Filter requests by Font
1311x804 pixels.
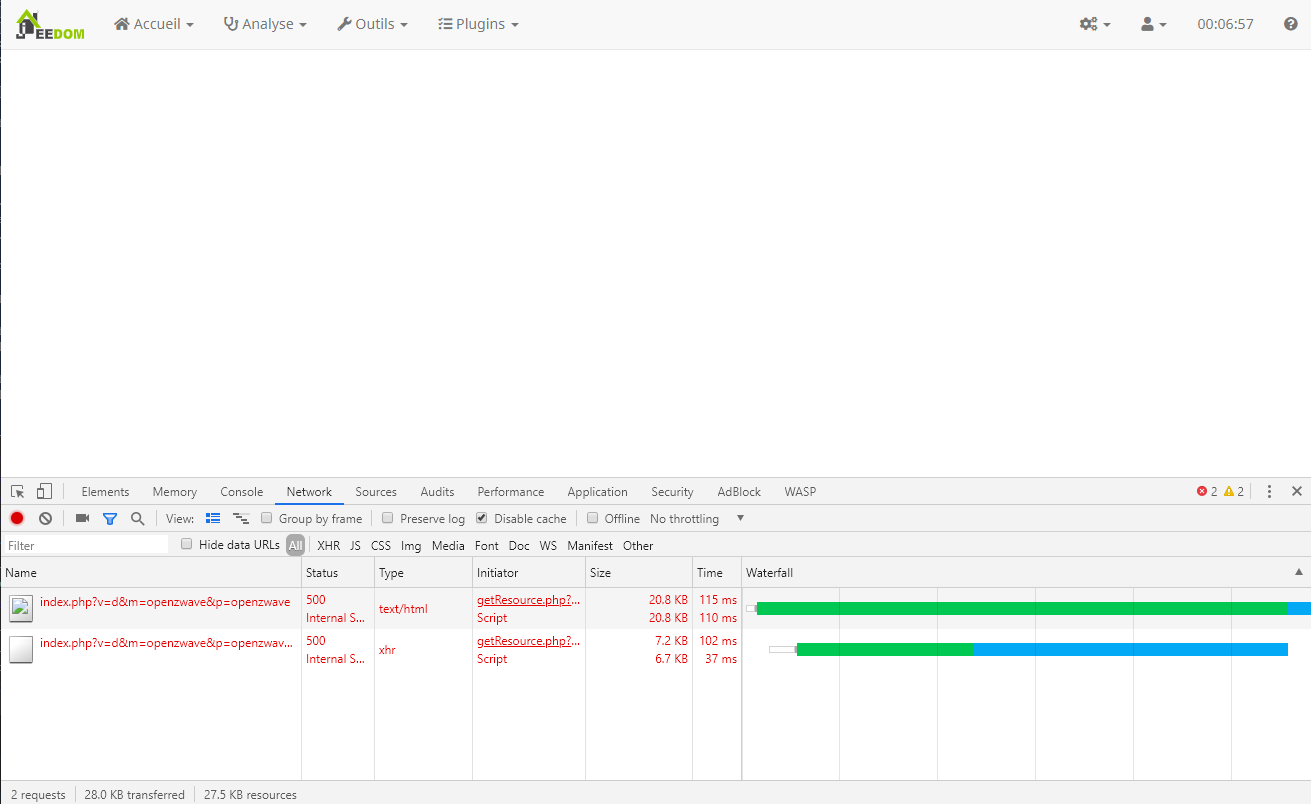click(487, 546)
